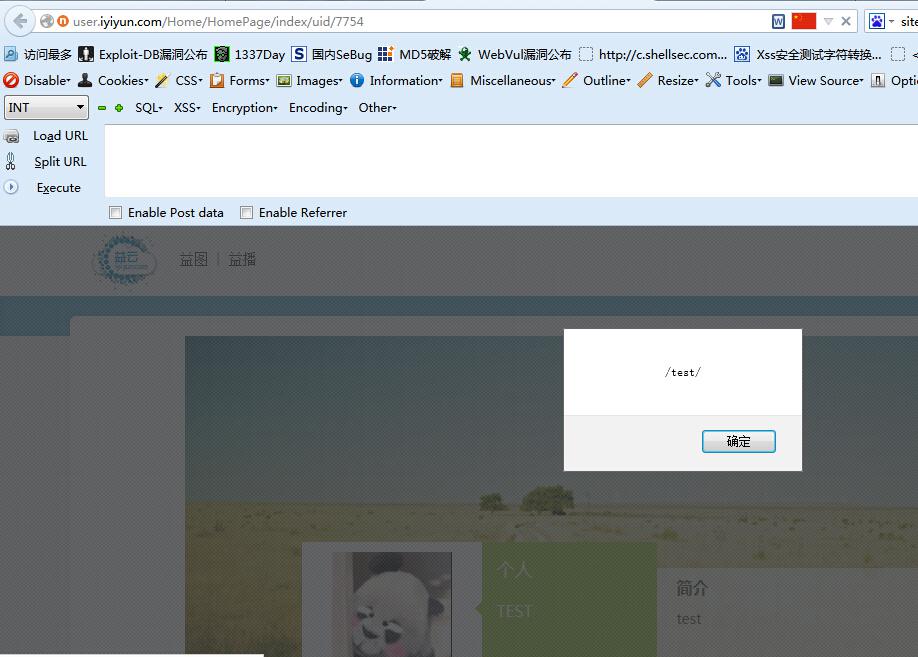The height and width of the screenshot is (657, 918).
Task: Open the Tools dropdown menu
Action: tap(734, 80)
